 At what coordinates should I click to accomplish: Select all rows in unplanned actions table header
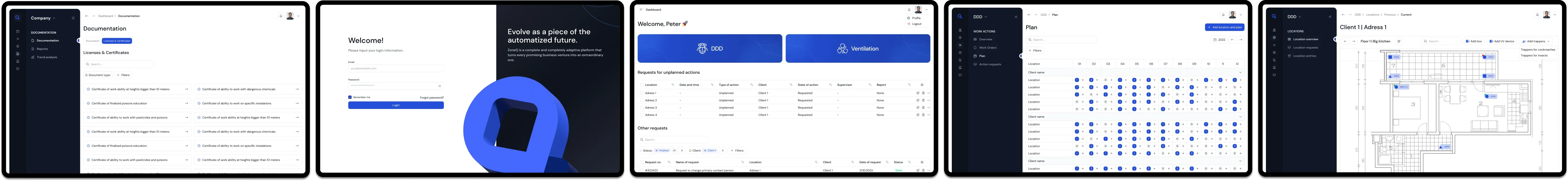click(x=641, y=85)
